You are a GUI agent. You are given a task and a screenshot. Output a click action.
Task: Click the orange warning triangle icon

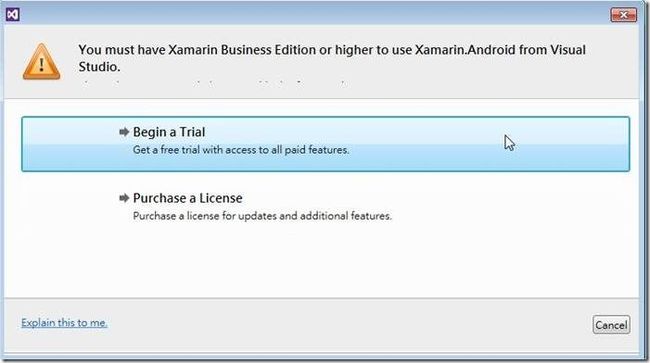click(x=41, y=62)
